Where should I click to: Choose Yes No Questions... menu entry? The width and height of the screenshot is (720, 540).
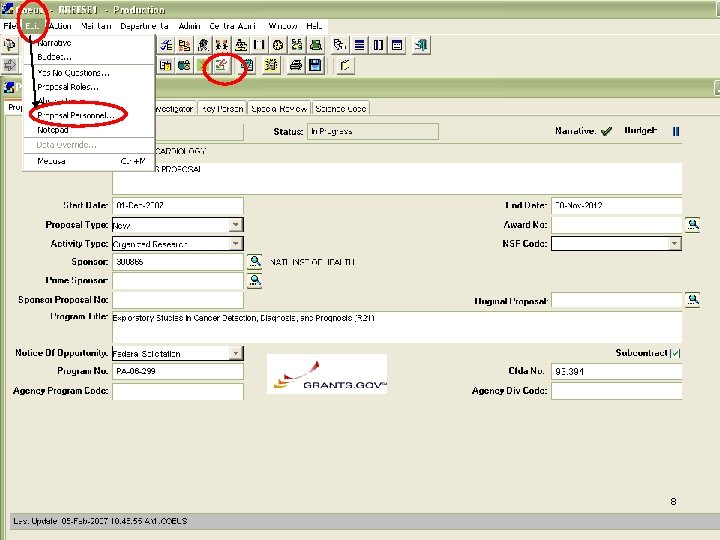click(x=89, y=73)
